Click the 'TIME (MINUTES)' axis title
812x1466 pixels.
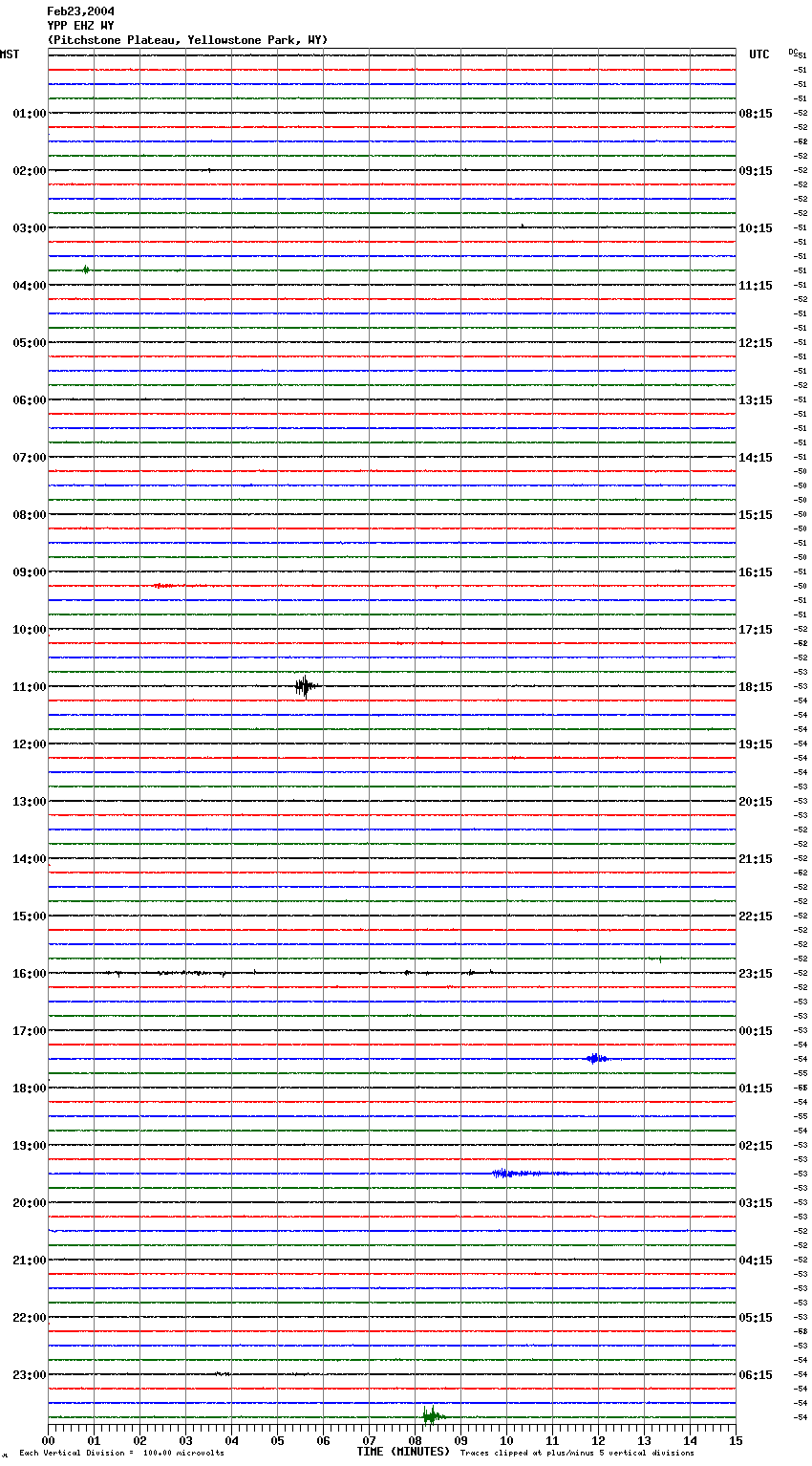click(403, 1452)
